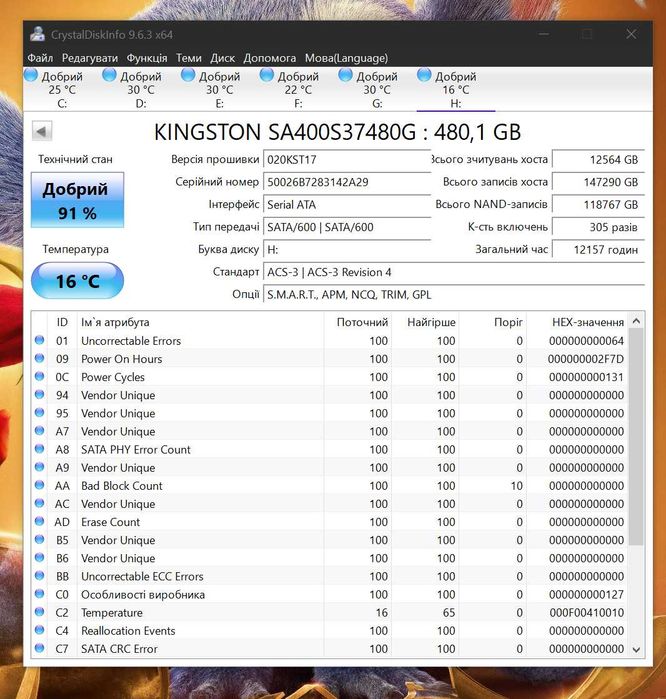The height and width of the screenshot is (699, 666).
Task: Click scroll down arrow in attribute list
Action: [x=636, y=650]
